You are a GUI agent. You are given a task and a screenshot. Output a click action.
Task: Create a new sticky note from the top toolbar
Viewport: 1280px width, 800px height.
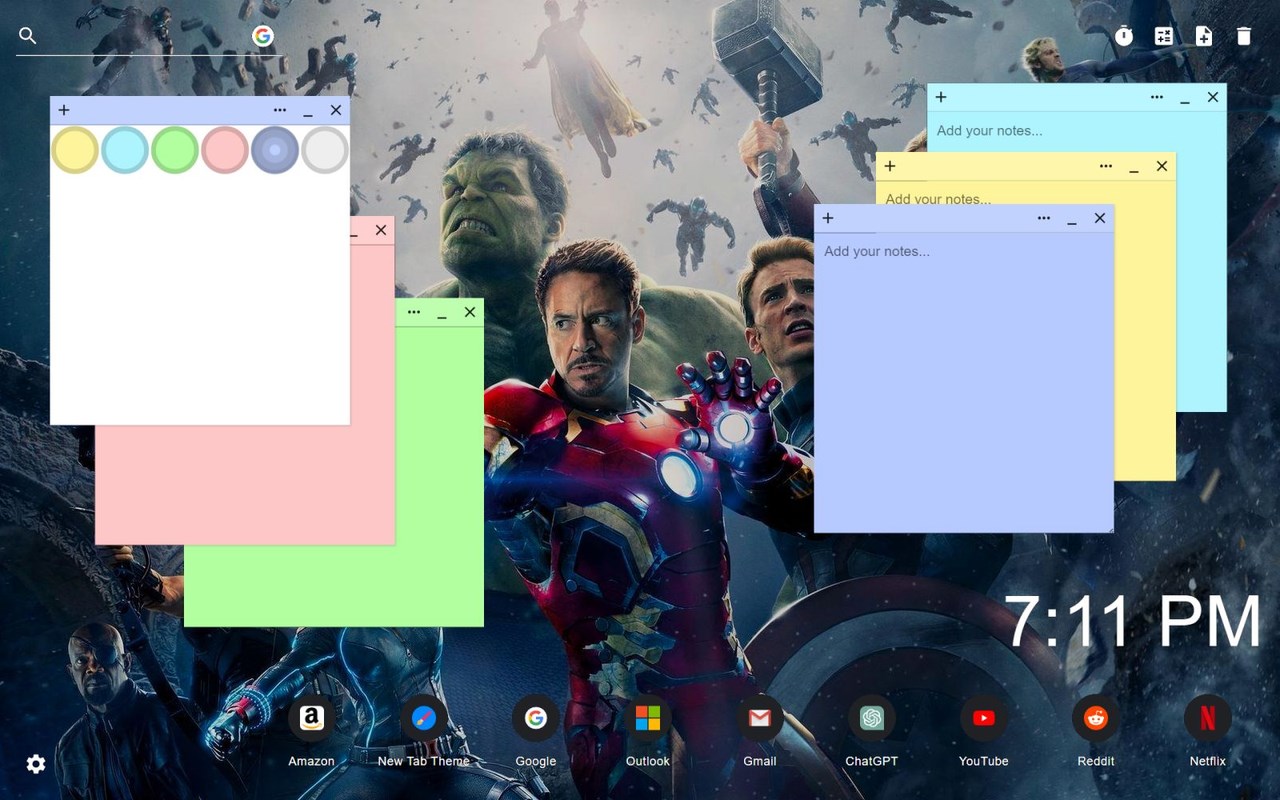pyautogui.click(x=1204, y=36)
